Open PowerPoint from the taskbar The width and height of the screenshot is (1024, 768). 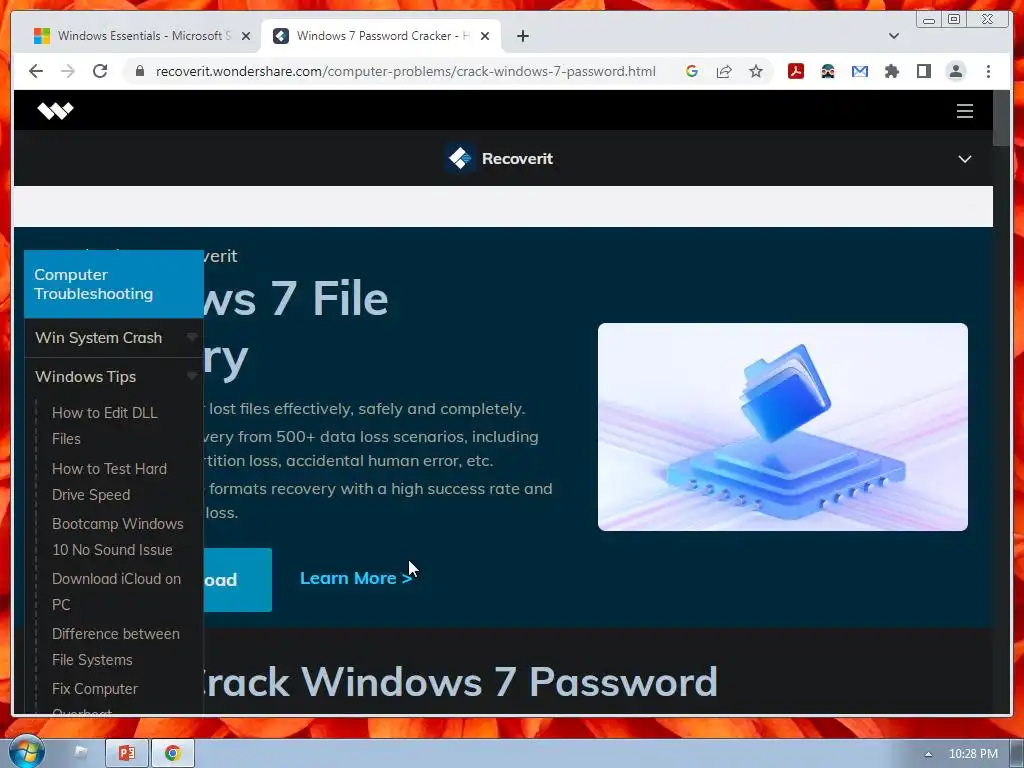(127, 753)
